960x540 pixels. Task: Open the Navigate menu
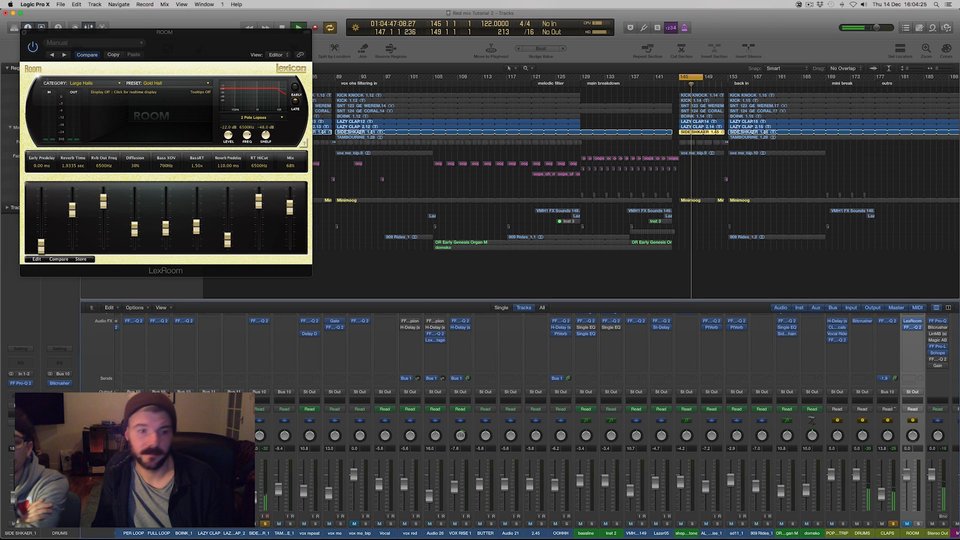click(x=119, y=4)
